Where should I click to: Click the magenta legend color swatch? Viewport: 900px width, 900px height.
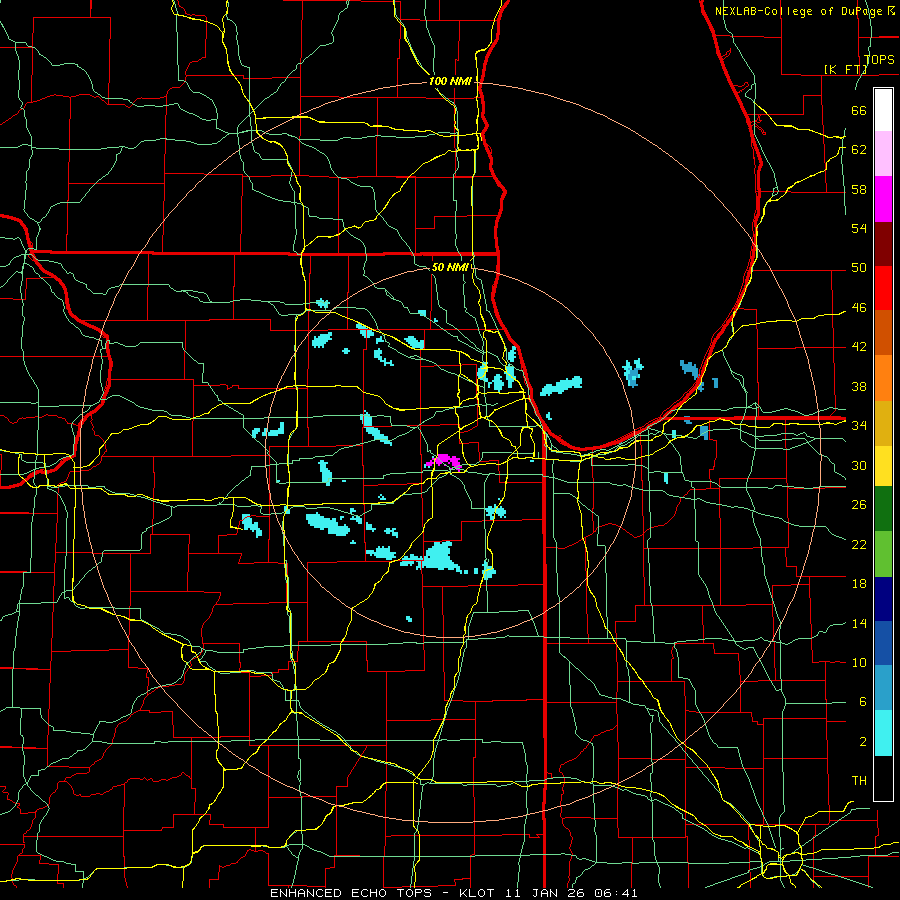[883, 199]
